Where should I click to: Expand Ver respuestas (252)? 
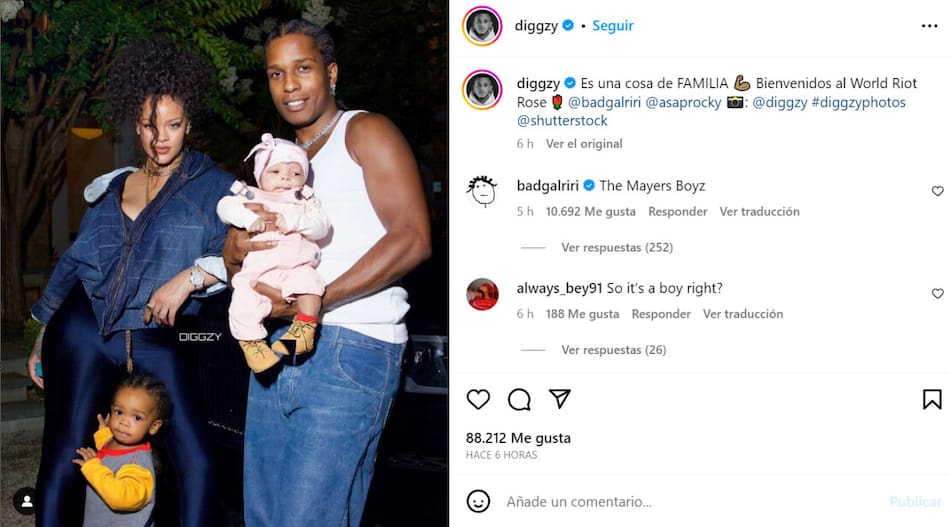coord(617,247)
